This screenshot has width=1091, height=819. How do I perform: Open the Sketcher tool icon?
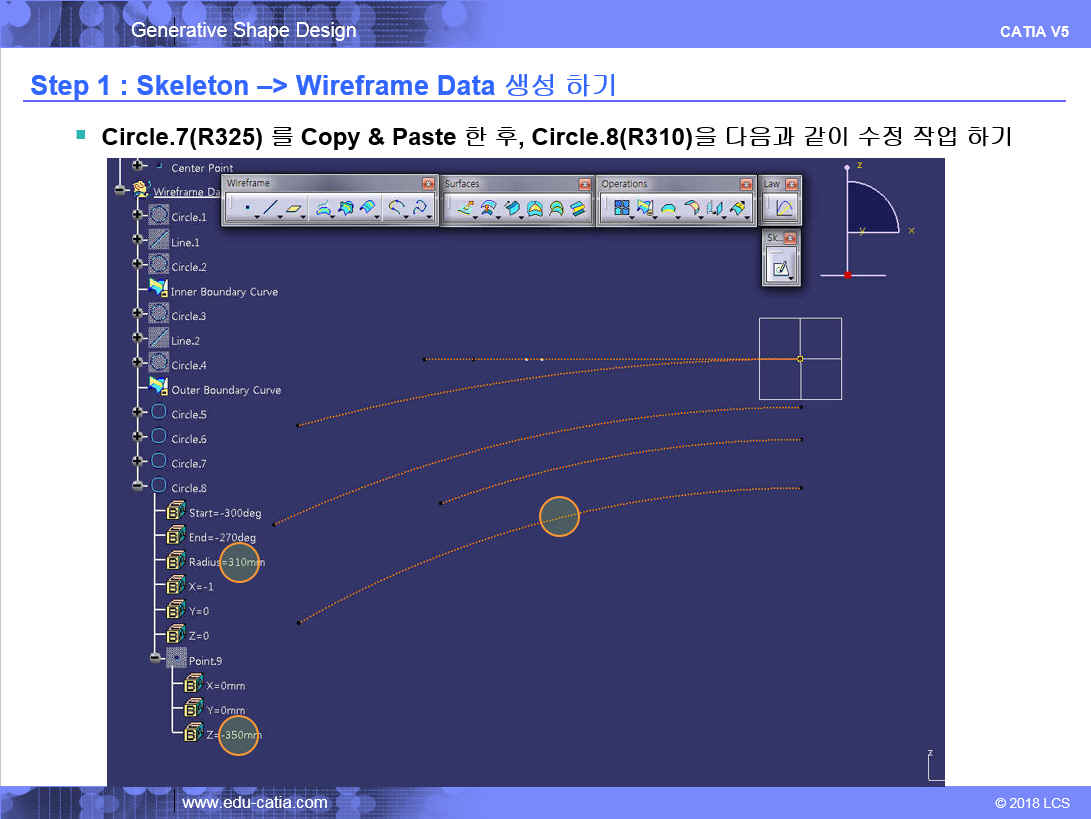(781, 267)
